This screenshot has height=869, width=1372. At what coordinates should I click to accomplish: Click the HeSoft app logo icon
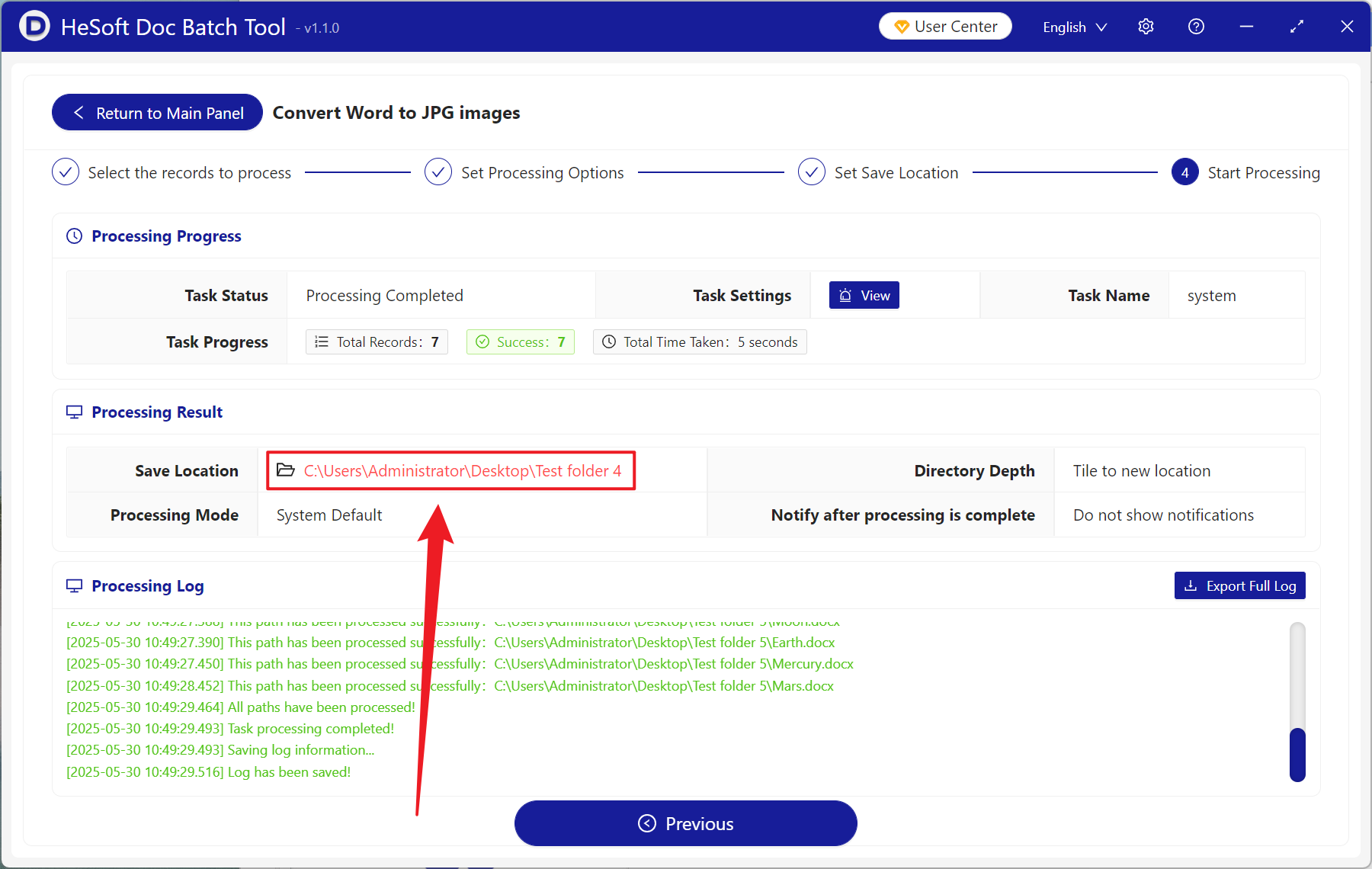34,26
